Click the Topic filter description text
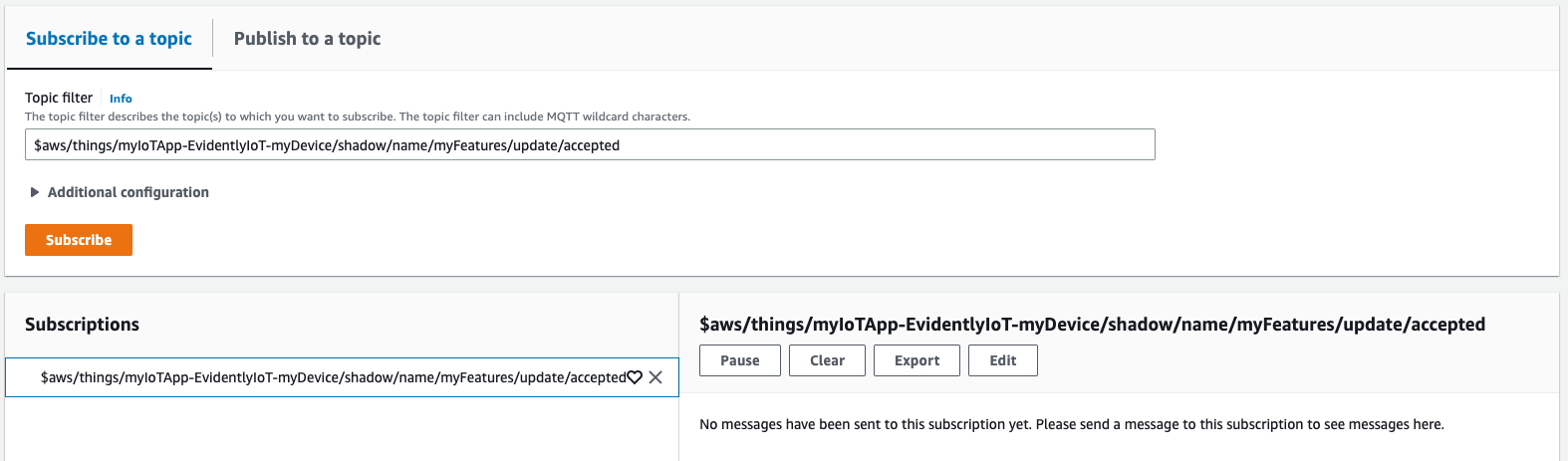The height and width of the screenshot is (461, 1568). coord(358,116)
